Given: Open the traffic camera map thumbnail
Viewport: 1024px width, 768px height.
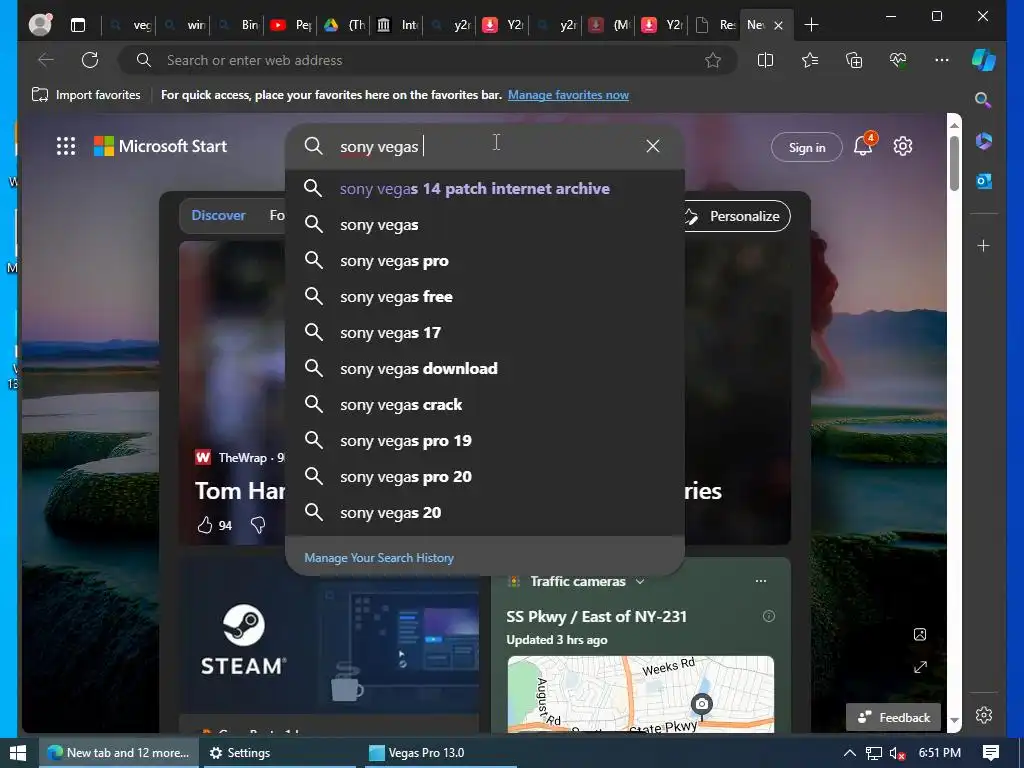Looking at the screenshot, I should click(x=641, y=694).
